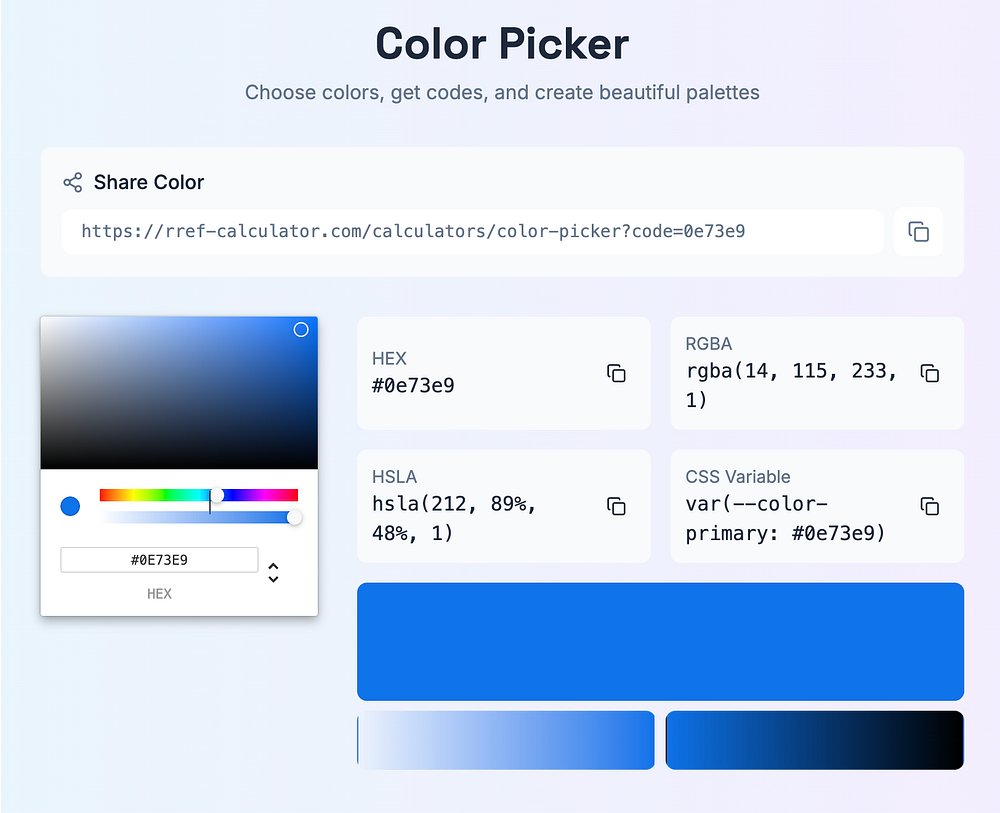Click the large blue color preview

tap(660, 641)
